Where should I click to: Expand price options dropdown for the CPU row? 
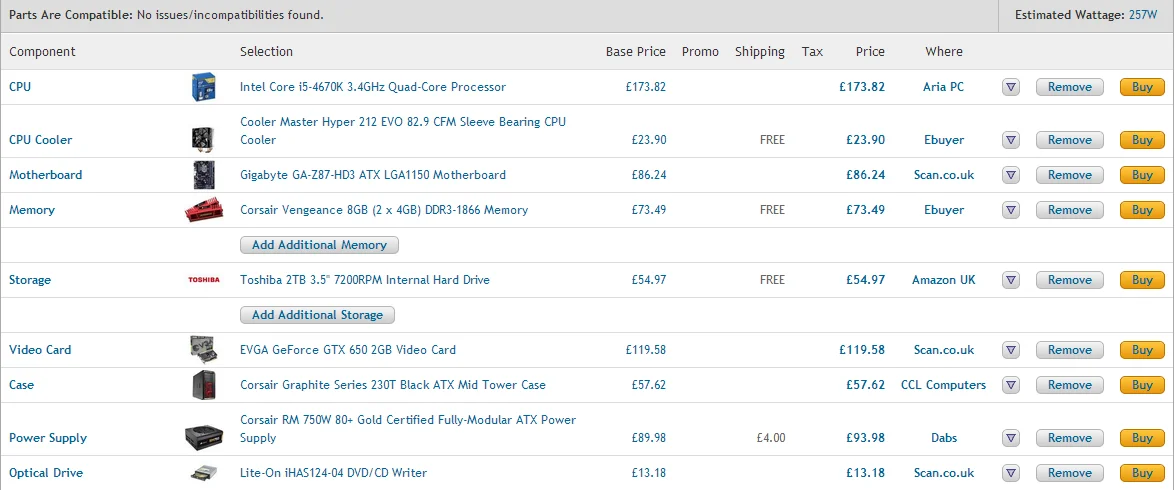[1011, 87]
